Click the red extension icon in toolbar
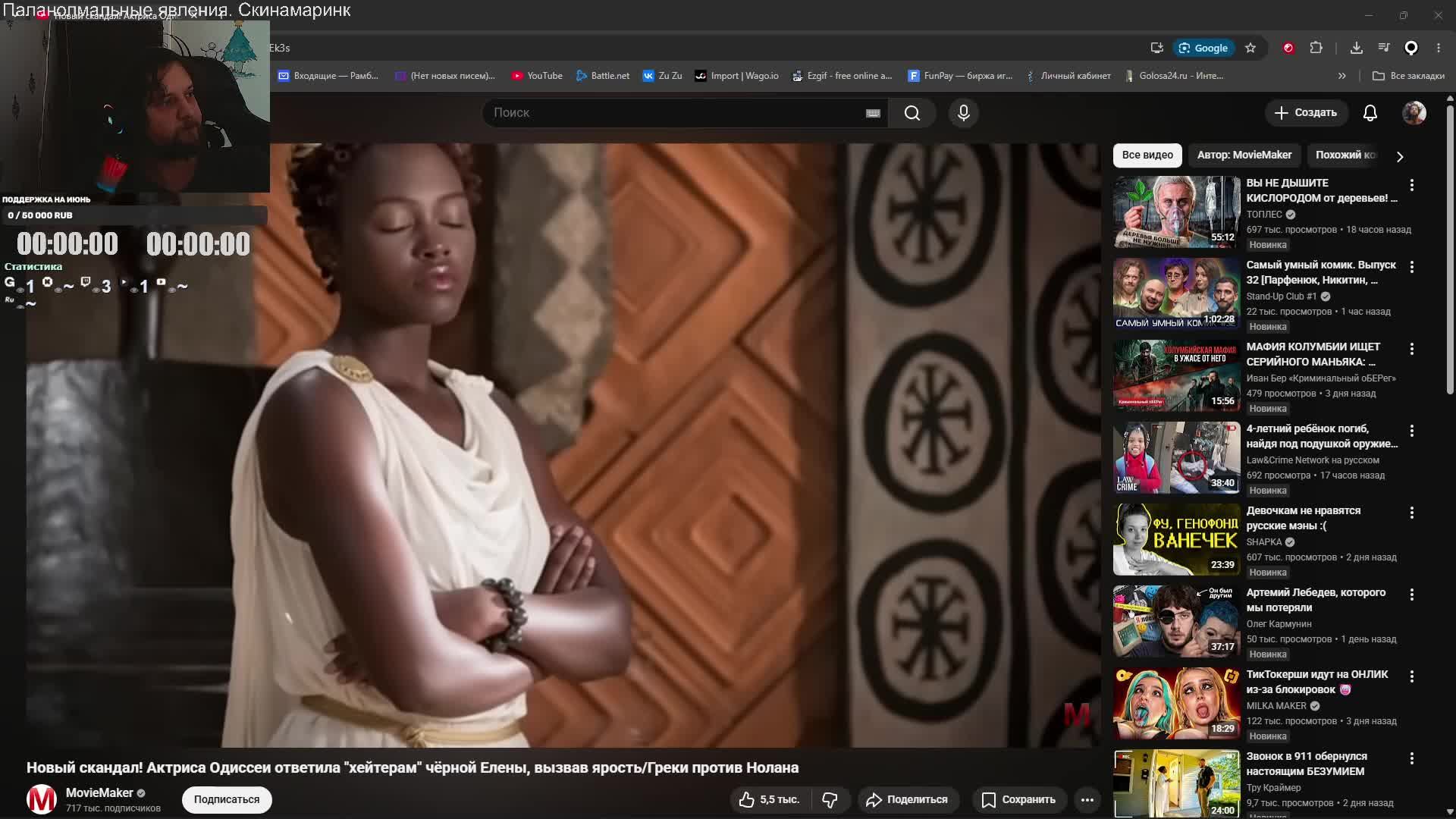The height and width of the screenshot is (819, 1456). tap(1288, 48)
